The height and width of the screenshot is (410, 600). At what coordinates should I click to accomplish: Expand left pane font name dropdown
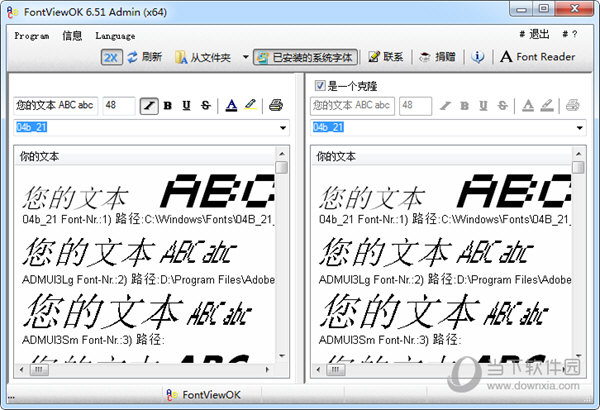coord(283,128)
